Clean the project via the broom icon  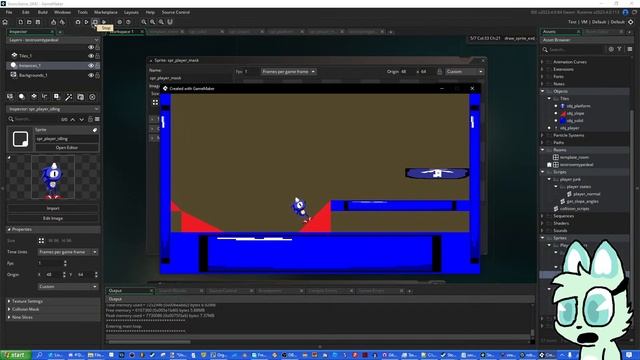point(104,22)
